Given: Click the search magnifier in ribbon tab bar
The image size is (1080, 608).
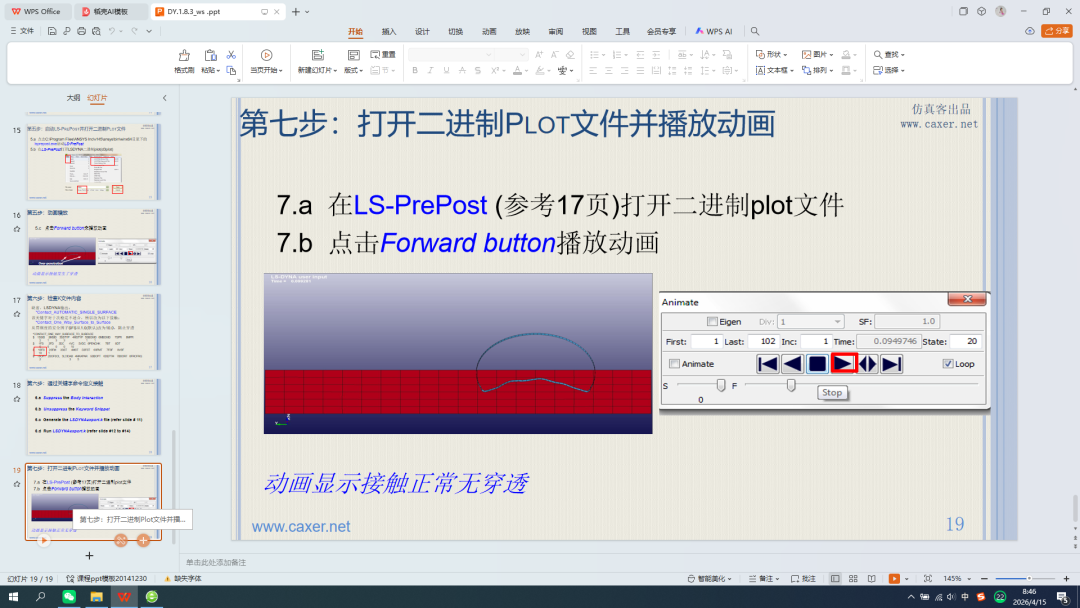Looking at the screenshot, I should 755,31.
